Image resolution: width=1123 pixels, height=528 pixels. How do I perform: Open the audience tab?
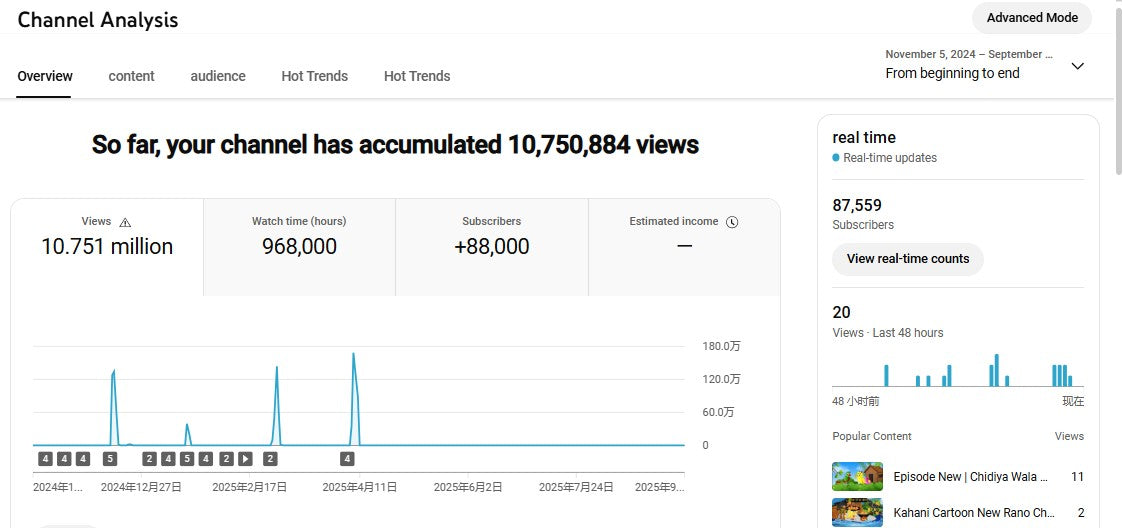(218, 76)
